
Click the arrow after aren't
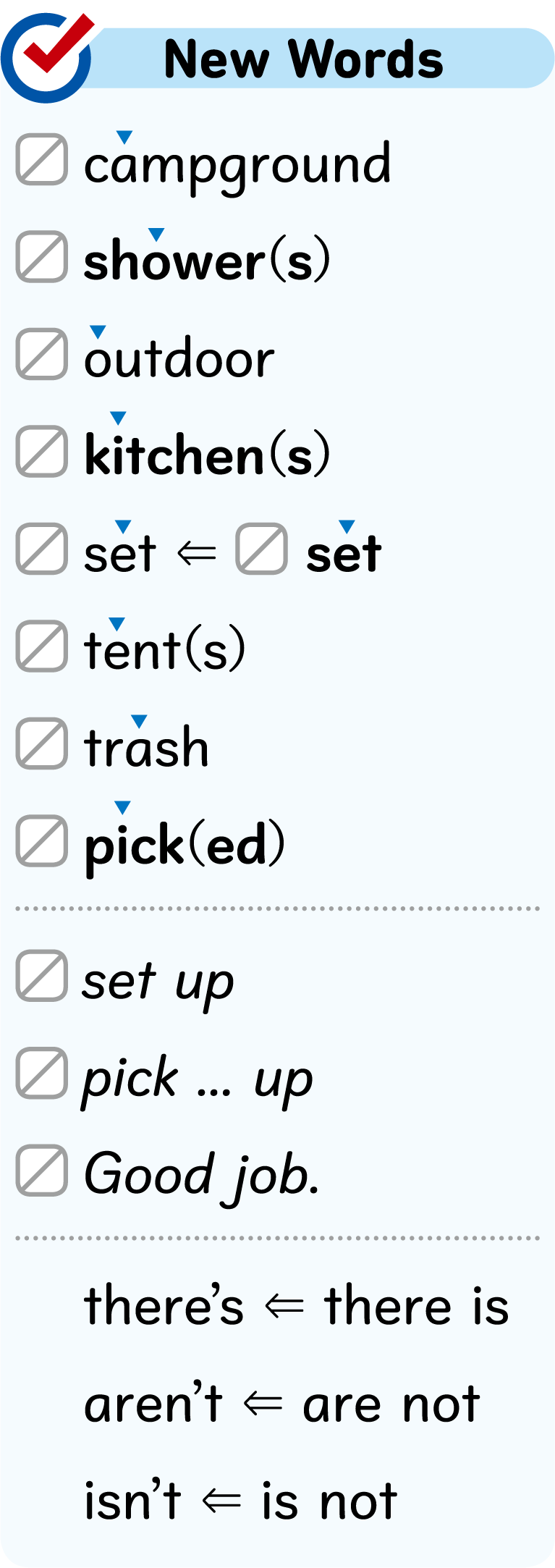[262, 1404]
